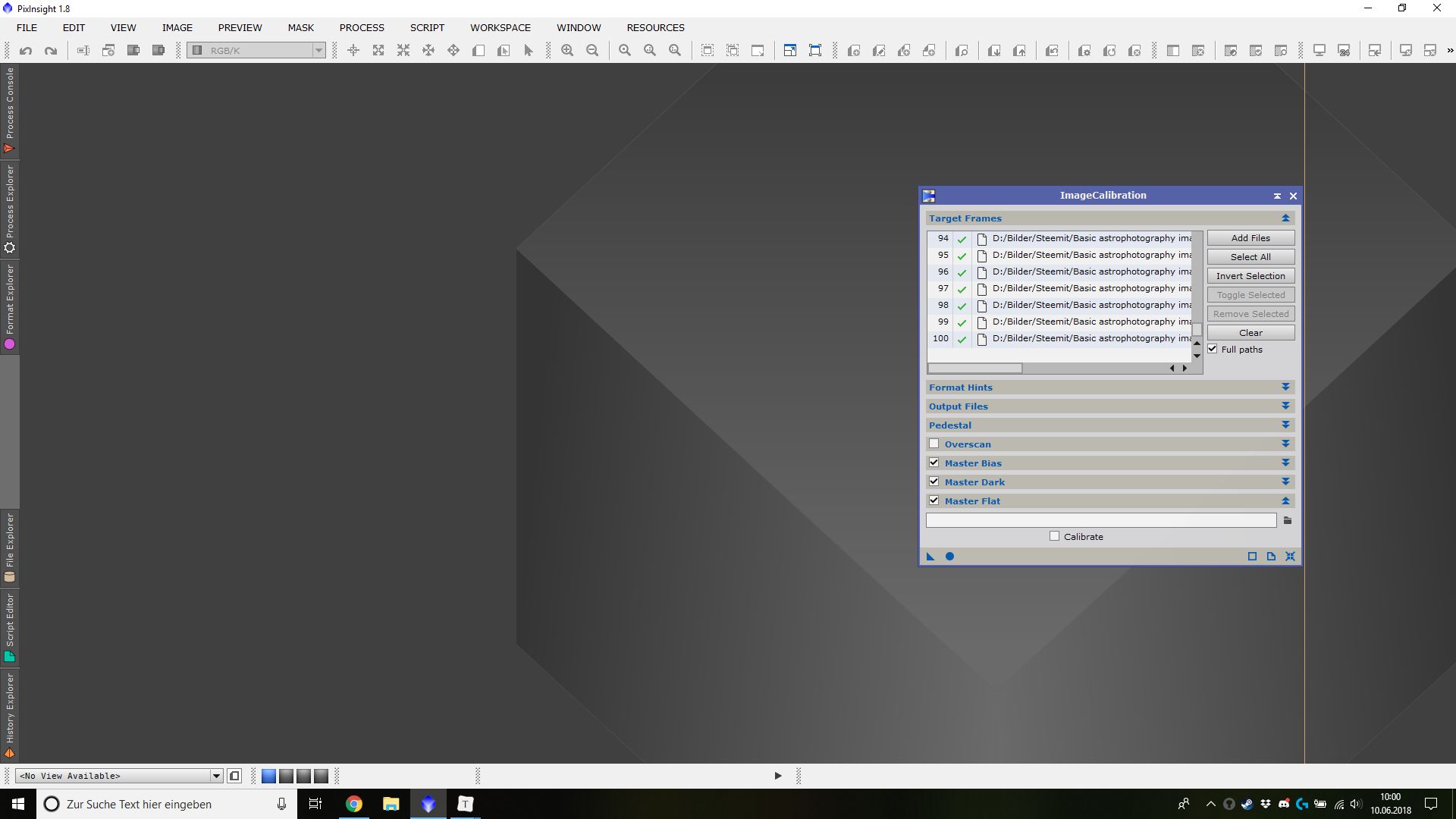This screenshot has width=1456, height=819.
Task: Click the Reset icon in ImageCalibration
Action: 1290,557
